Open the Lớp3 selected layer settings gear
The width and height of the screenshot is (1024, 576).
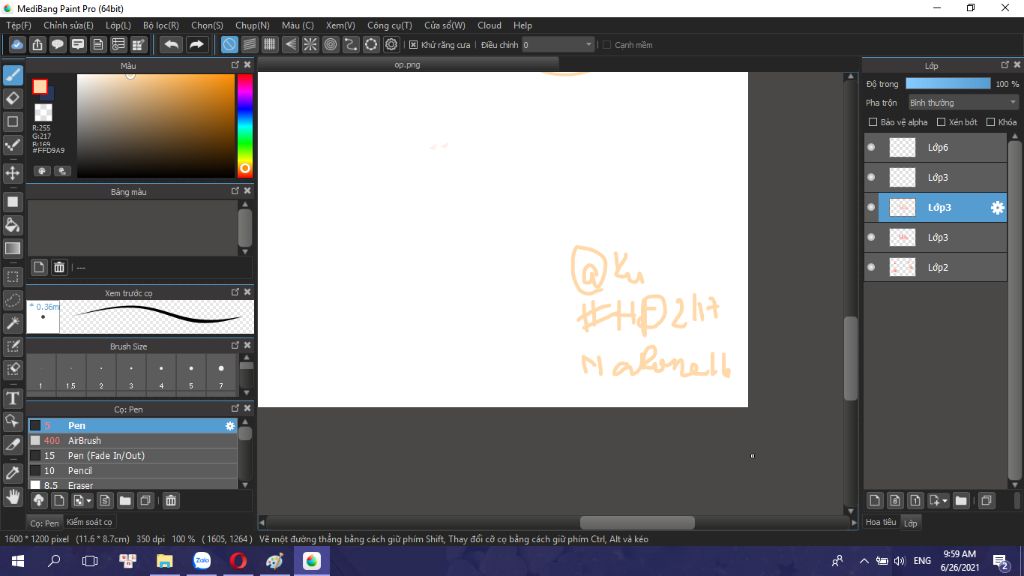[x=997, y=208]
